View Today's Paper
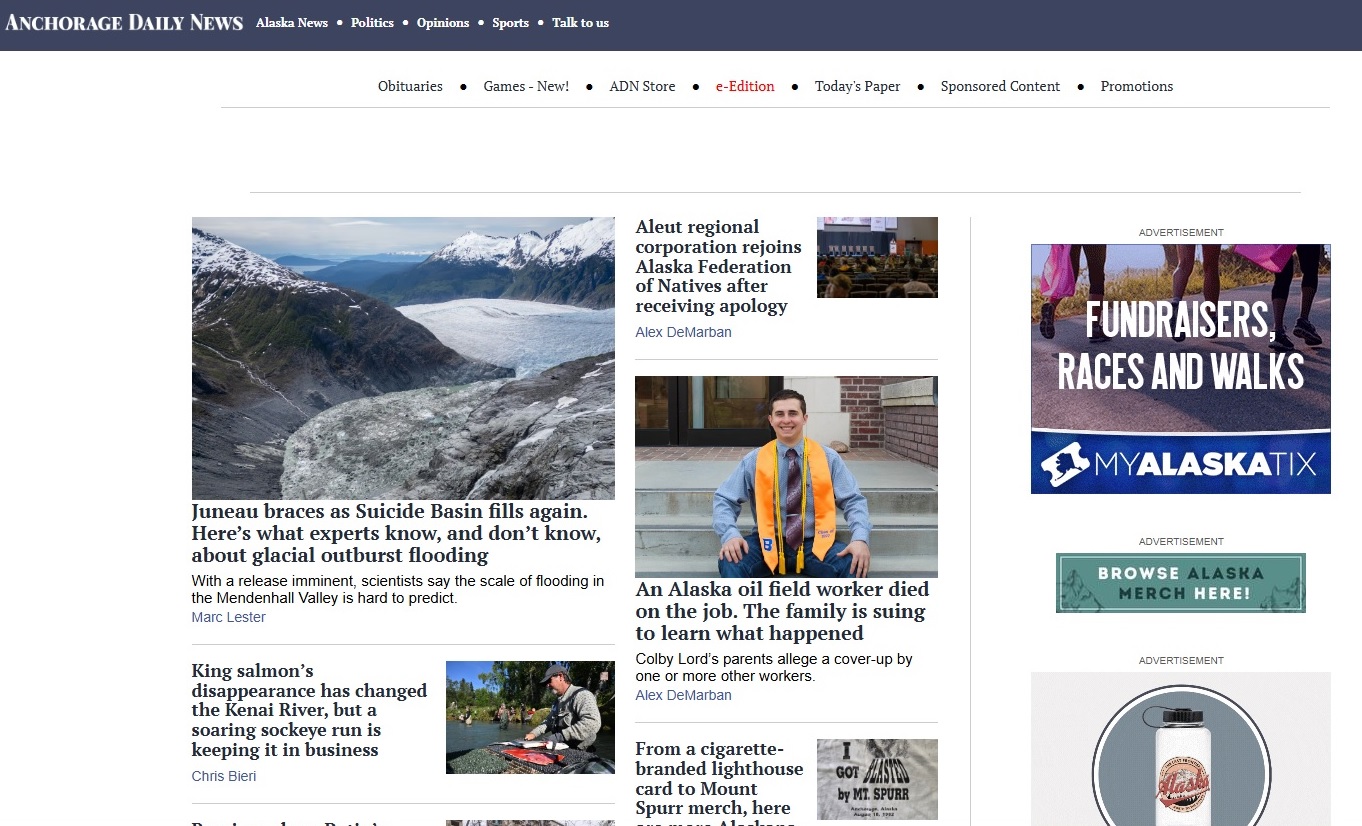 point(857,87)
